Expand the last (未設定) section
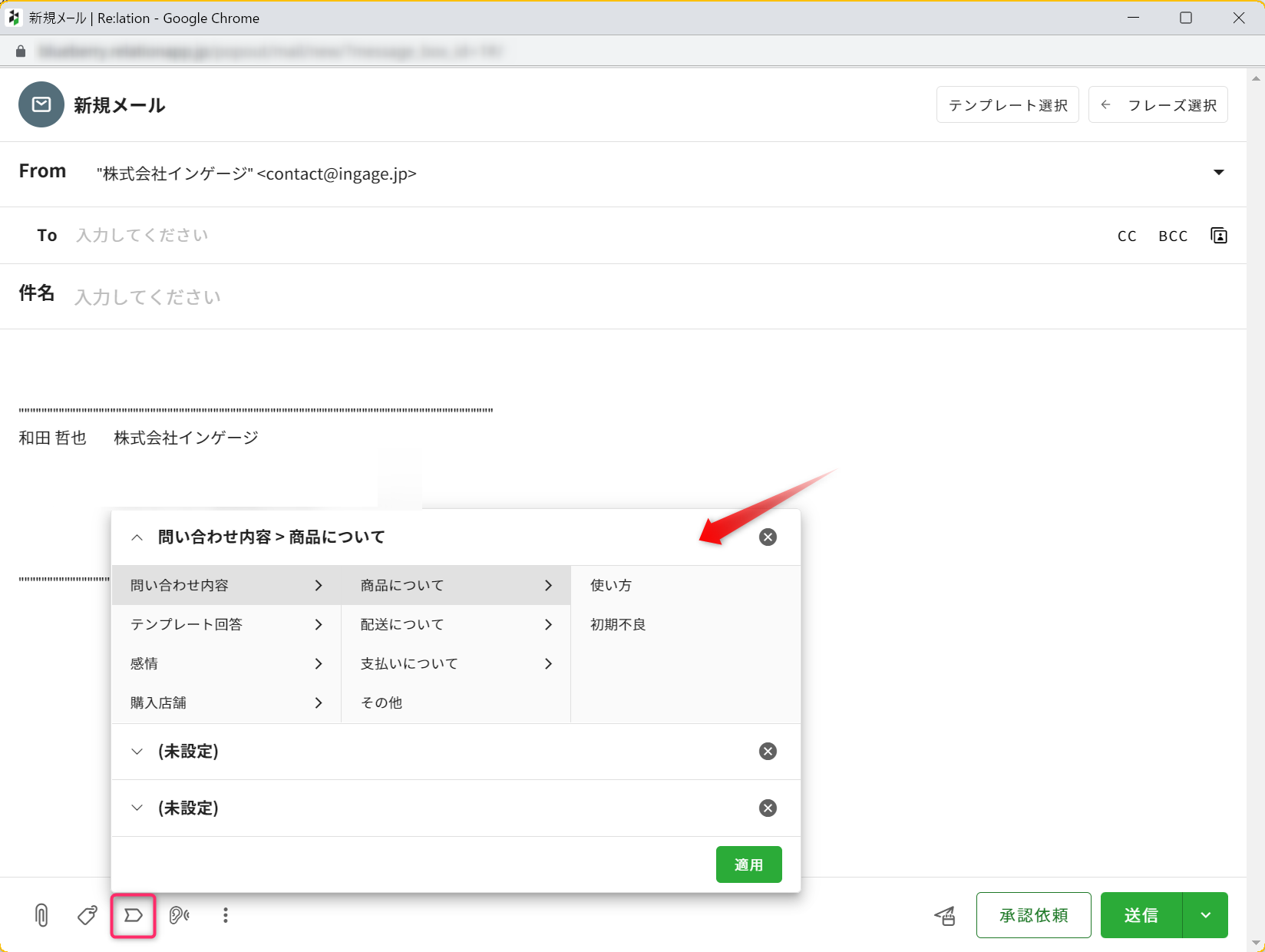The image size is (1265, 952). (x=137, y=808)
